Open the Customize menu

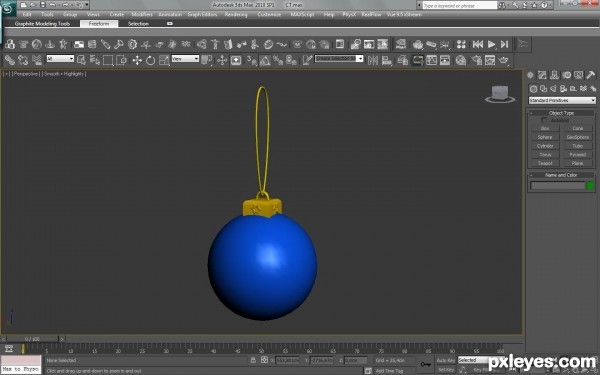(x=269, y=14)
